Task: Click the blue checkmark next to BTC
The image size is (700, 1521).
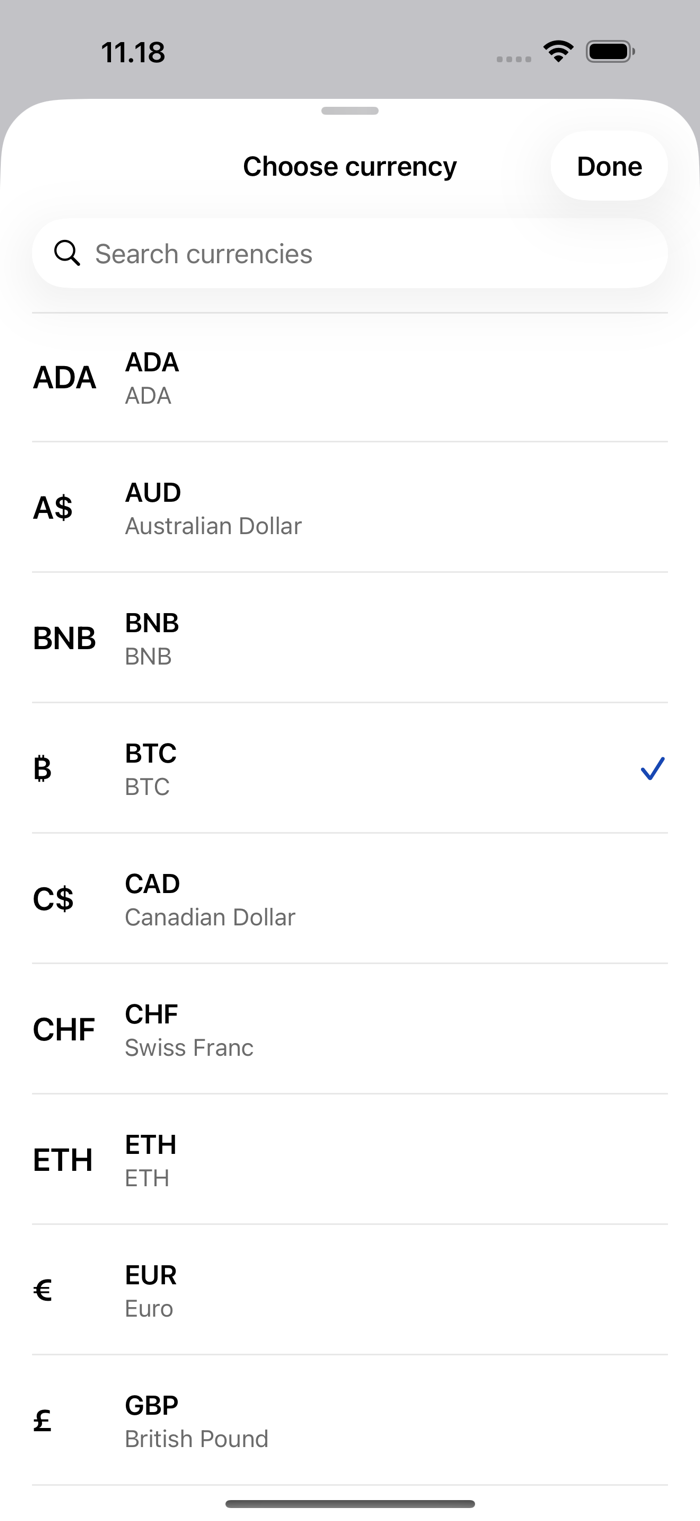Action: 653,768
